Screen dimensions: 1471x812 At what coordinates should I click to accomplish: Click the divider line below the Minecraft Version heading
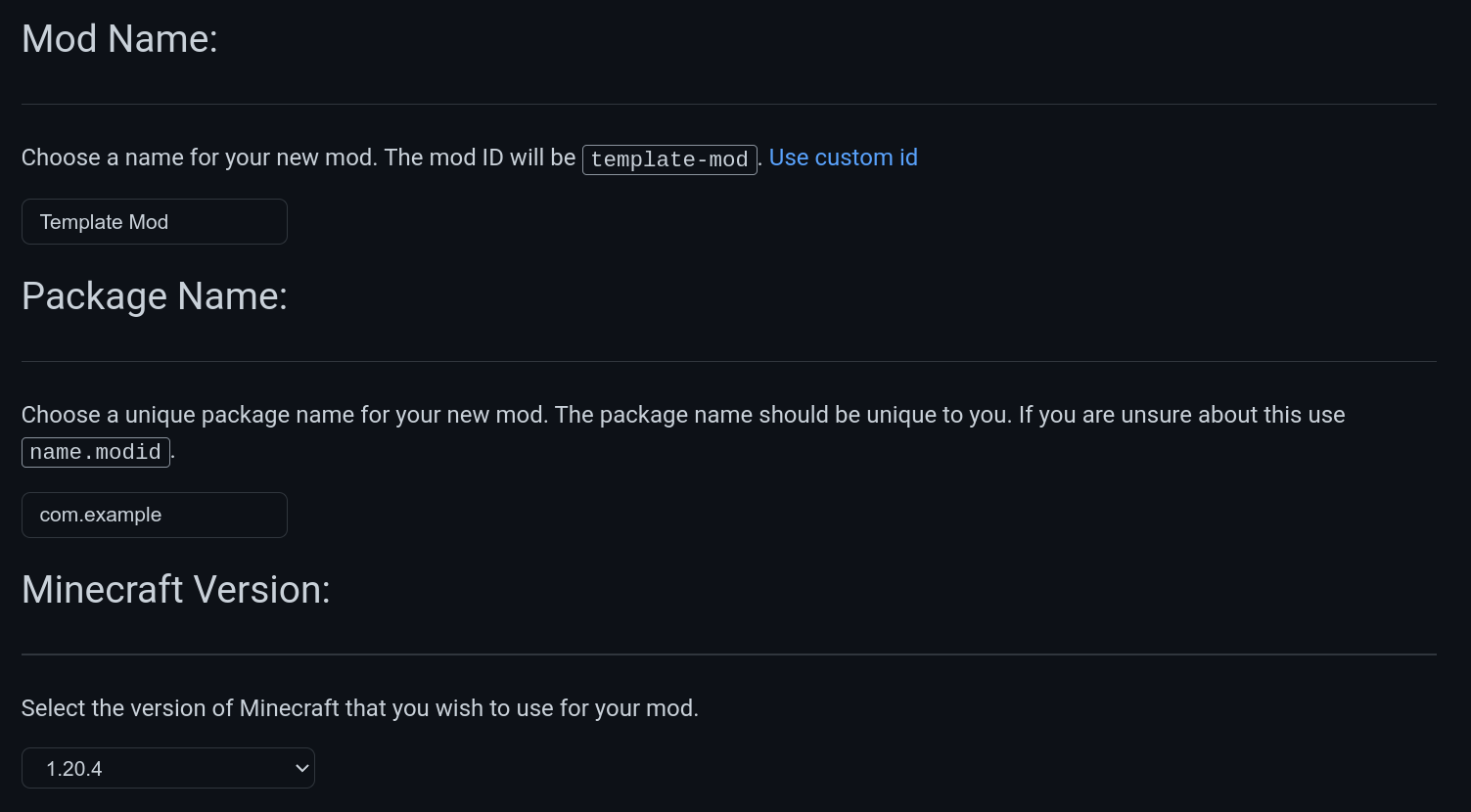(729, 654)
